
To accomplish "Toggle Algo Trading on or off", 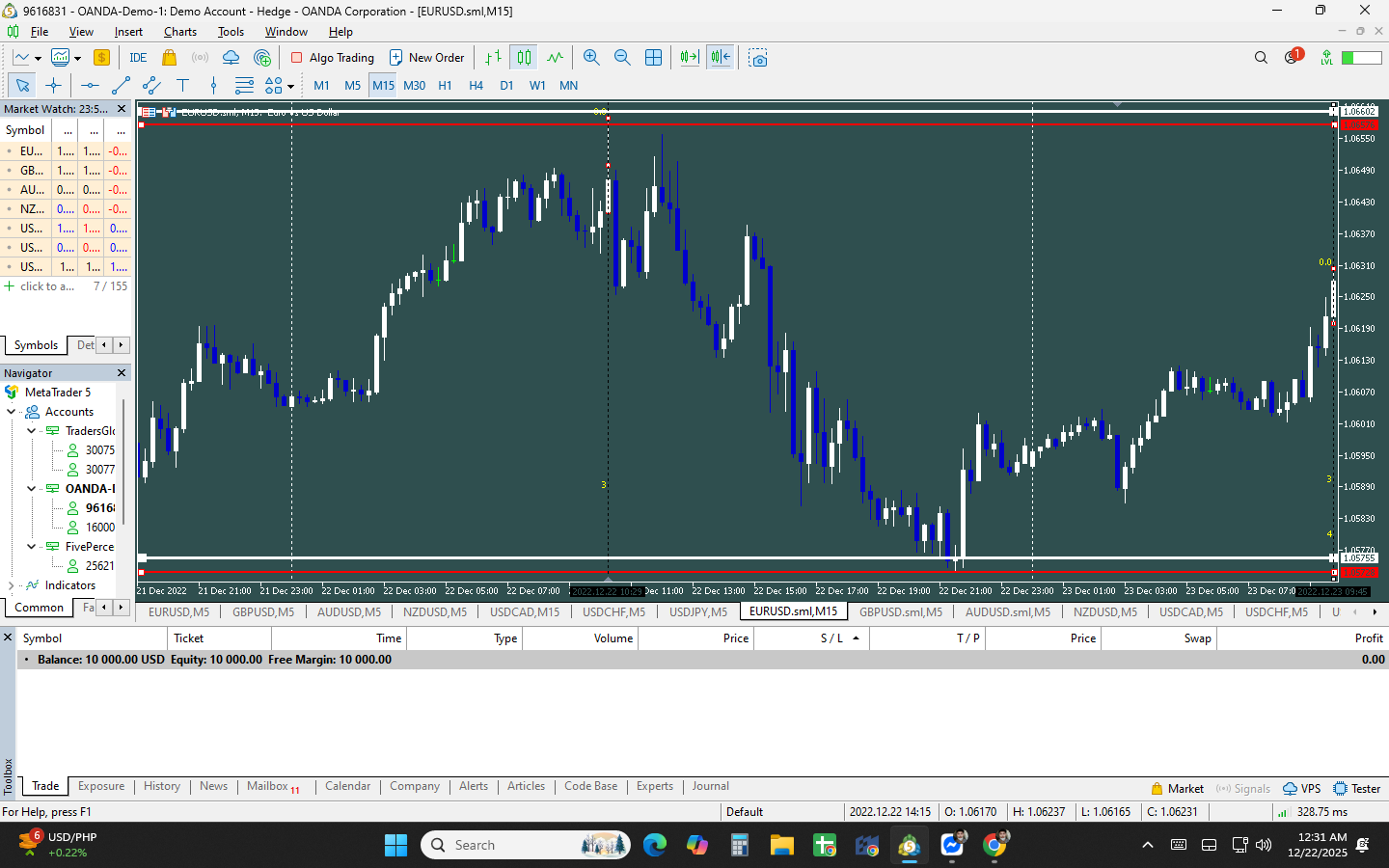I will (332, 58).
